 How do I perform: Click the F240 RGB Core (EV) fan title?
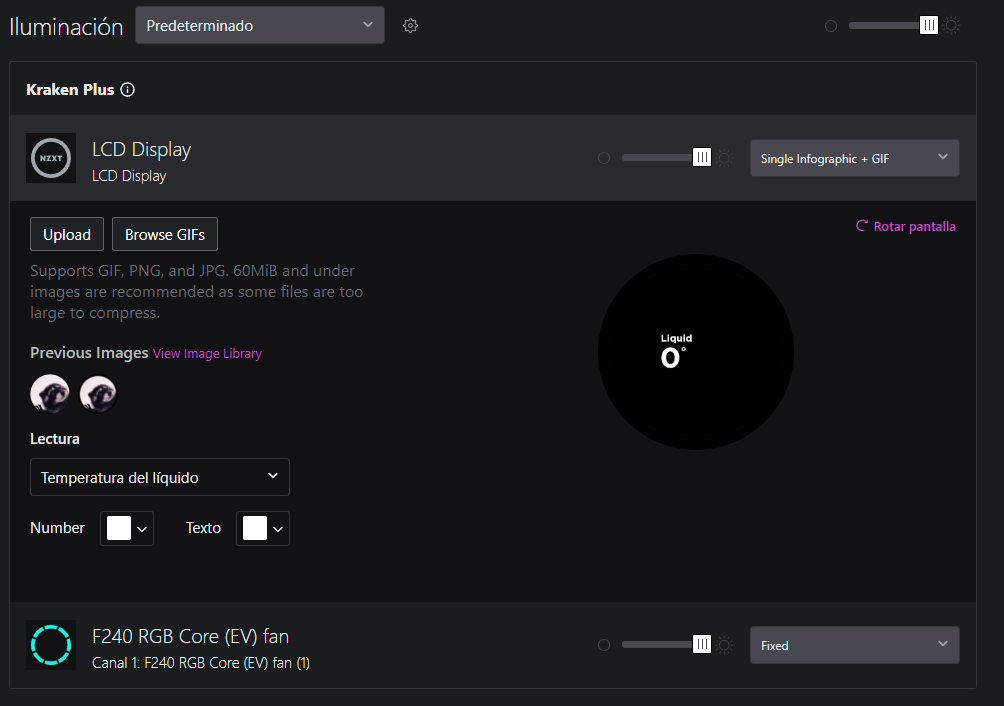point(190,636)
